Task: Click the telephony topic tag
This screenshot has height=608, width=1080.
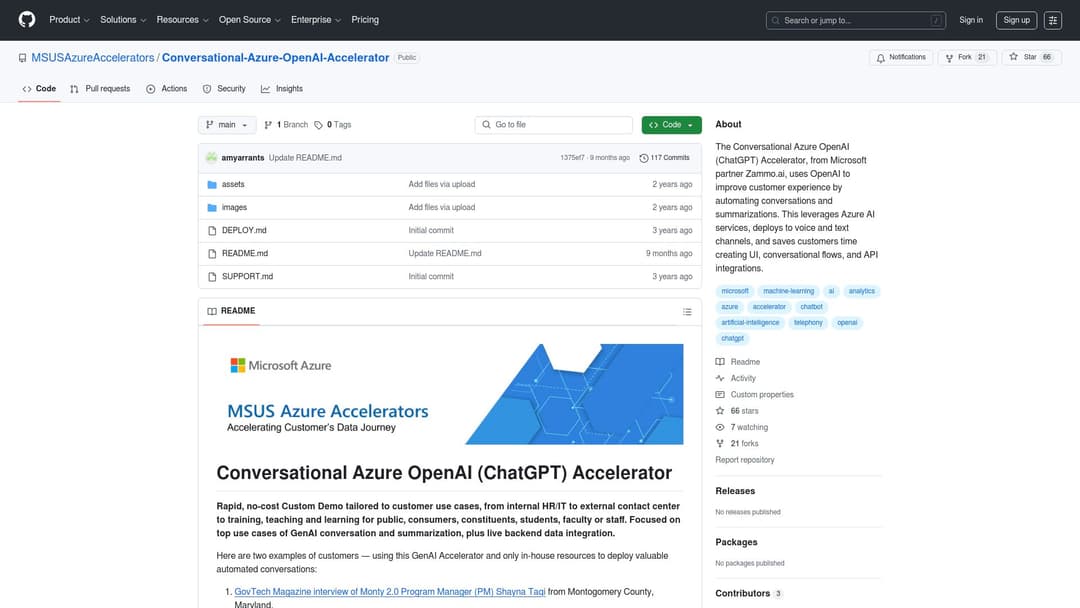Action: 808,323
